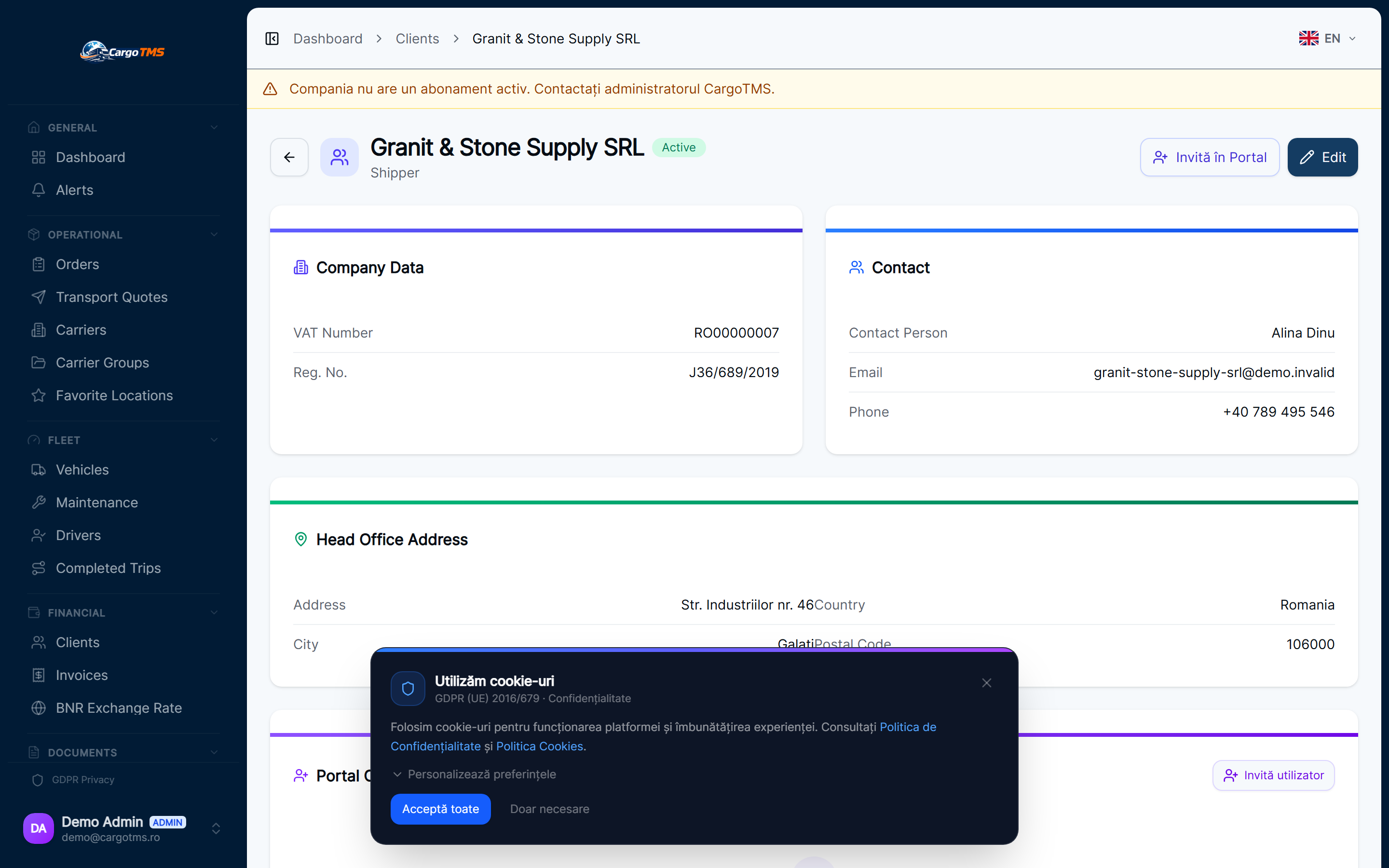This screenshot has width=1389, height=868.
Task: Open Invoices in sidebar
Action: click(x=82, y=675)
